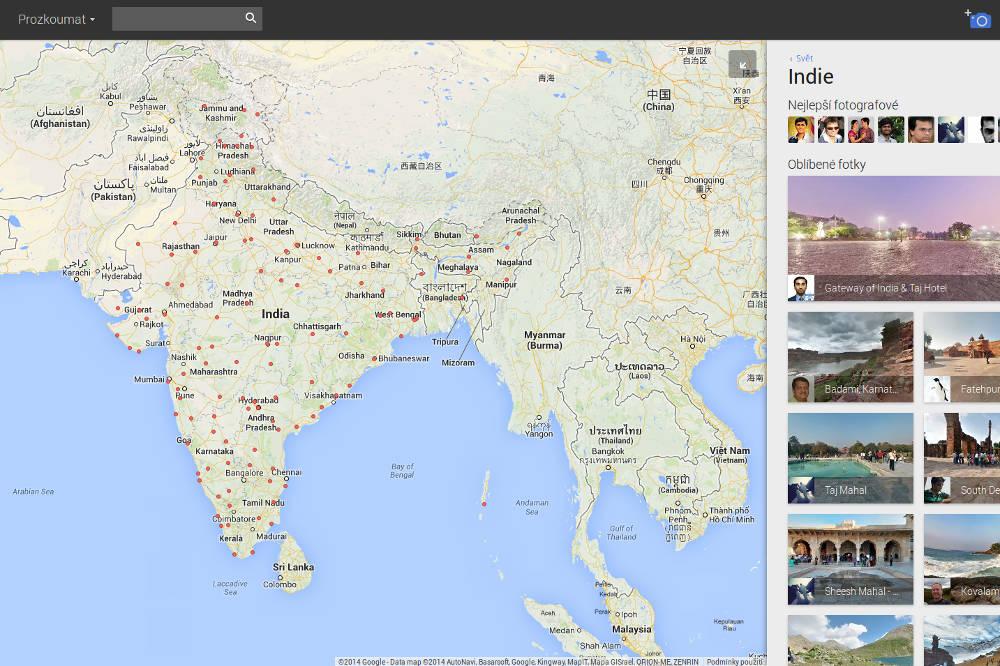Click the author avatar on Sheesh Mahal photo
The image size is (1000, 666).
click(800, 591)
